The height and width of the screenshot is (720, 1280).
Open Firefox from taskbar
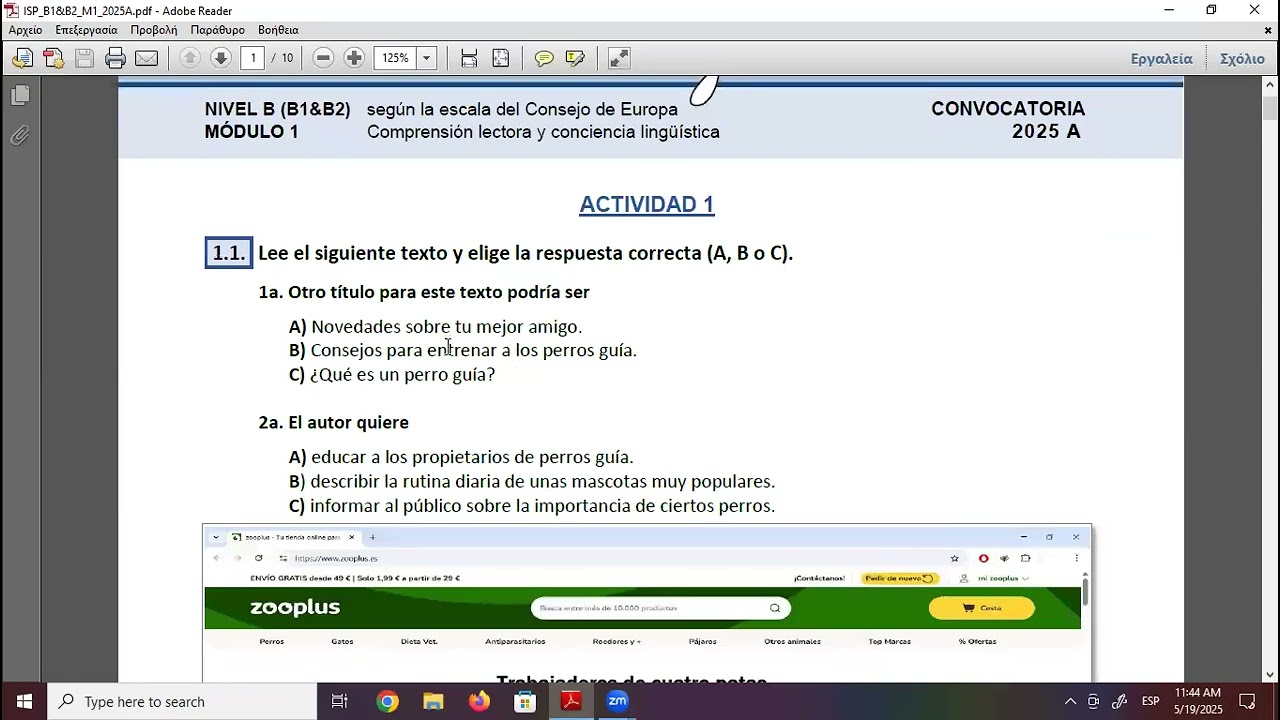(479, 701)
